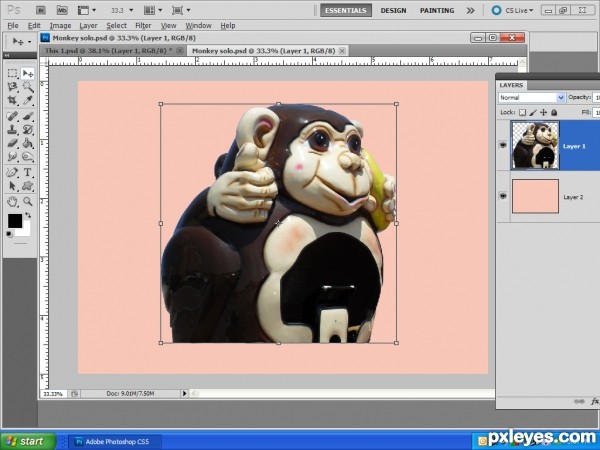Select the Magic Wand tool
The image size is (600, 450).
28,87
